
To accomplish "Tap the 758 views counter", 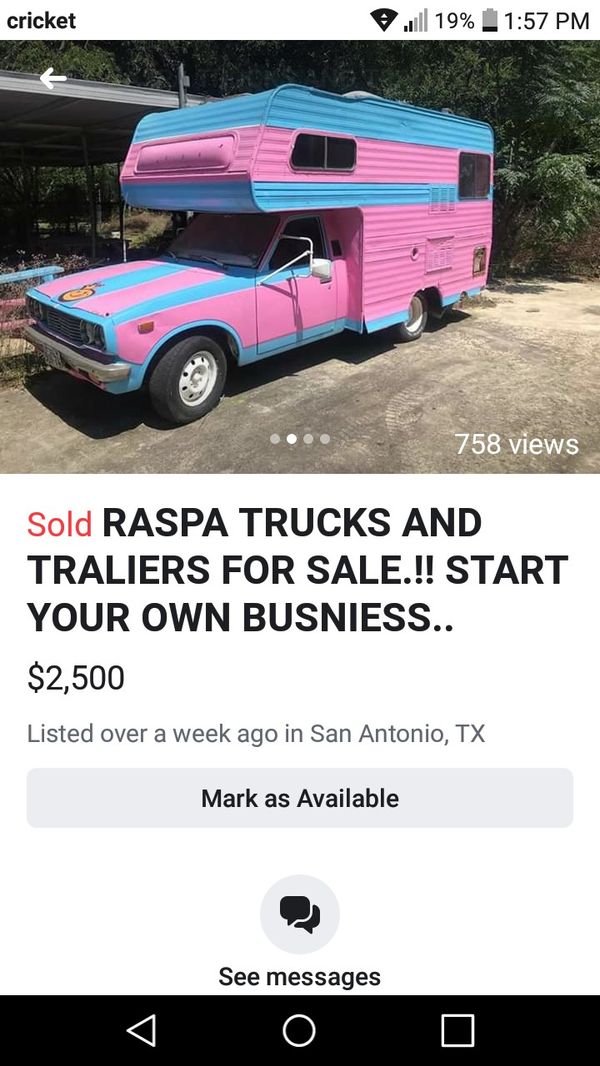I will 516,444.
